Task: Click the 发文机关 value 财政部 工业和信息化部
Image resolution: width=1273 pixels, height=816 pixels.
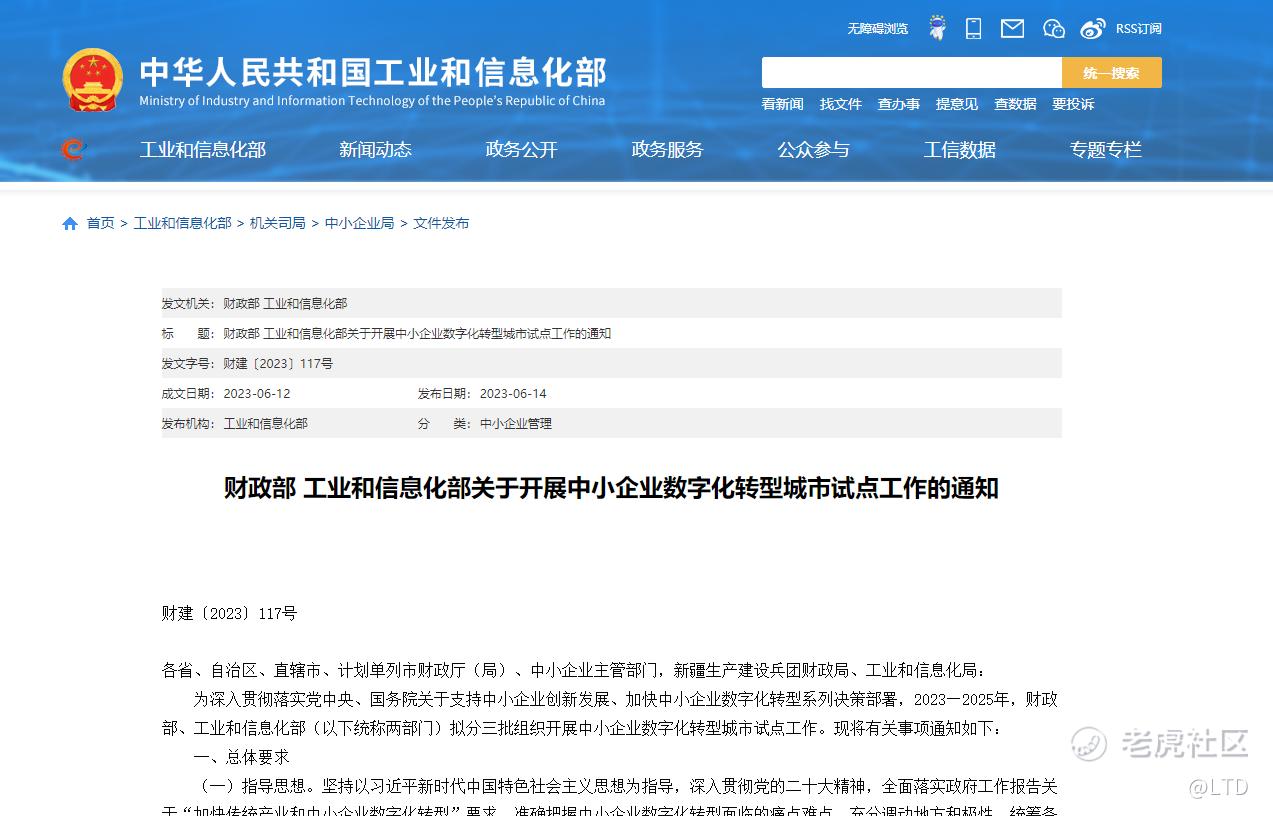Action: tap(285, 303)
